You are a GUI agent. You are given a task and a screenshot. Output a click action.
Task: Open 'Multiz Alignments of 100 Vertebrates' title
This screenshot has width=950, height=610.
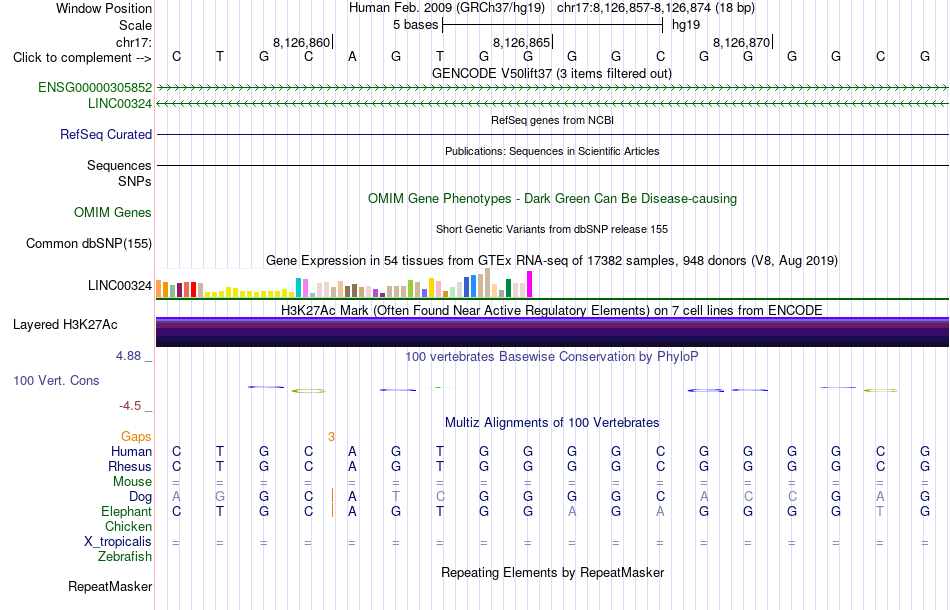(x=552, y=422)
